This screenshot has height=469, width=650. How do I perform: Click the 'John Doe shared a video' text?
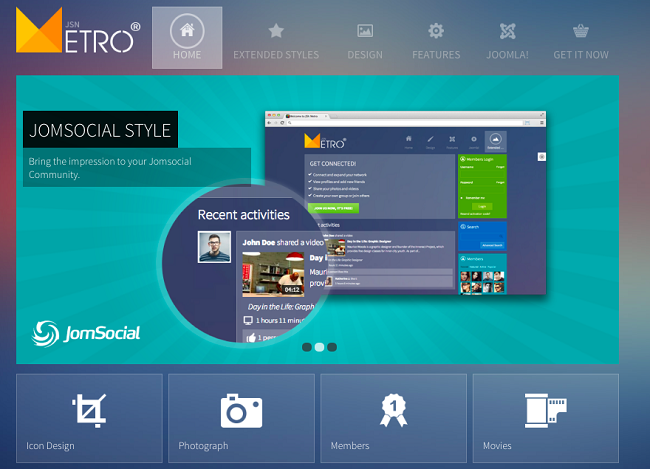283,243
